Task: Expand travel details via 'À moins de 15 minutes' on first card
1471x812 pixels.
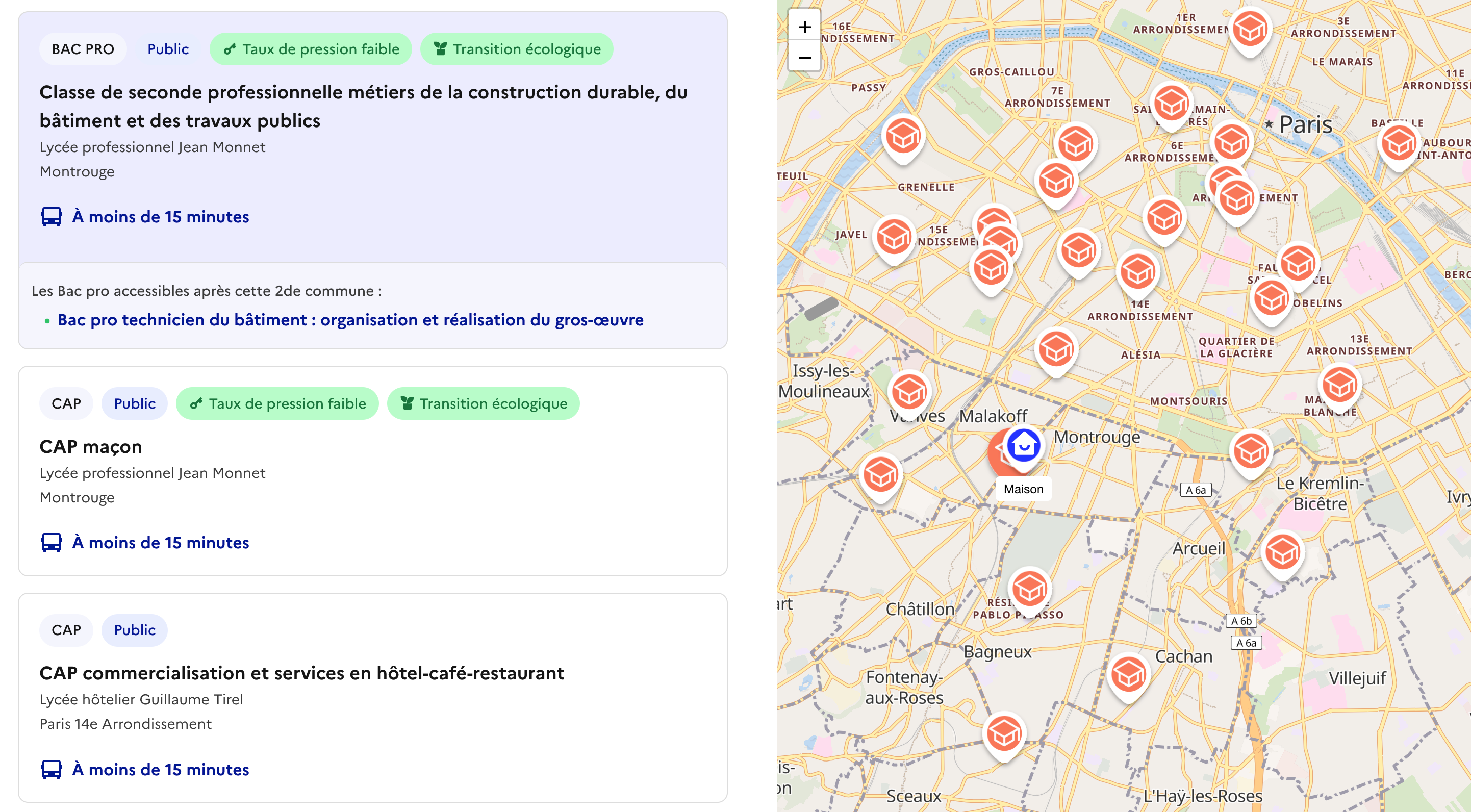Action: 159,217
